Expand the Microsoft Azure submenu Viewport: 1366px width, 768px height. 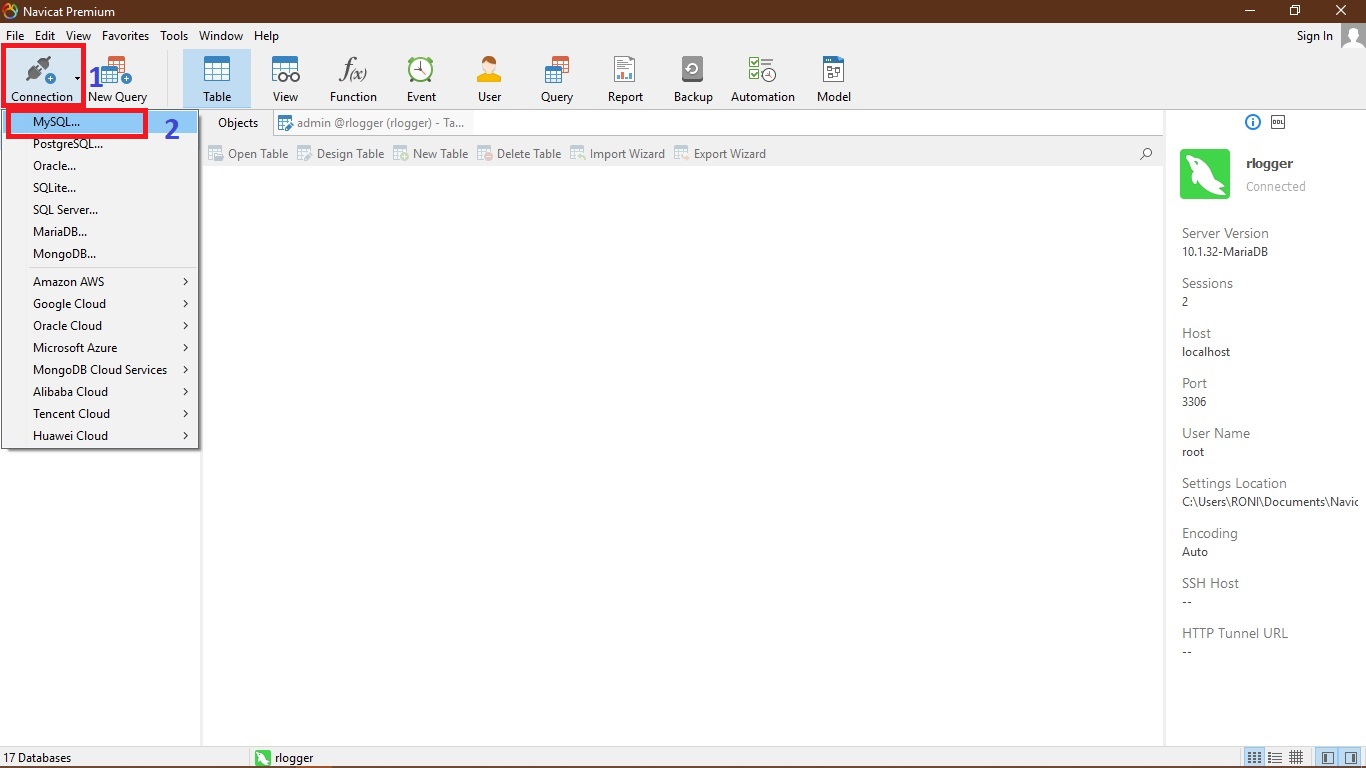pyautogui.click(x=100, y=348)
